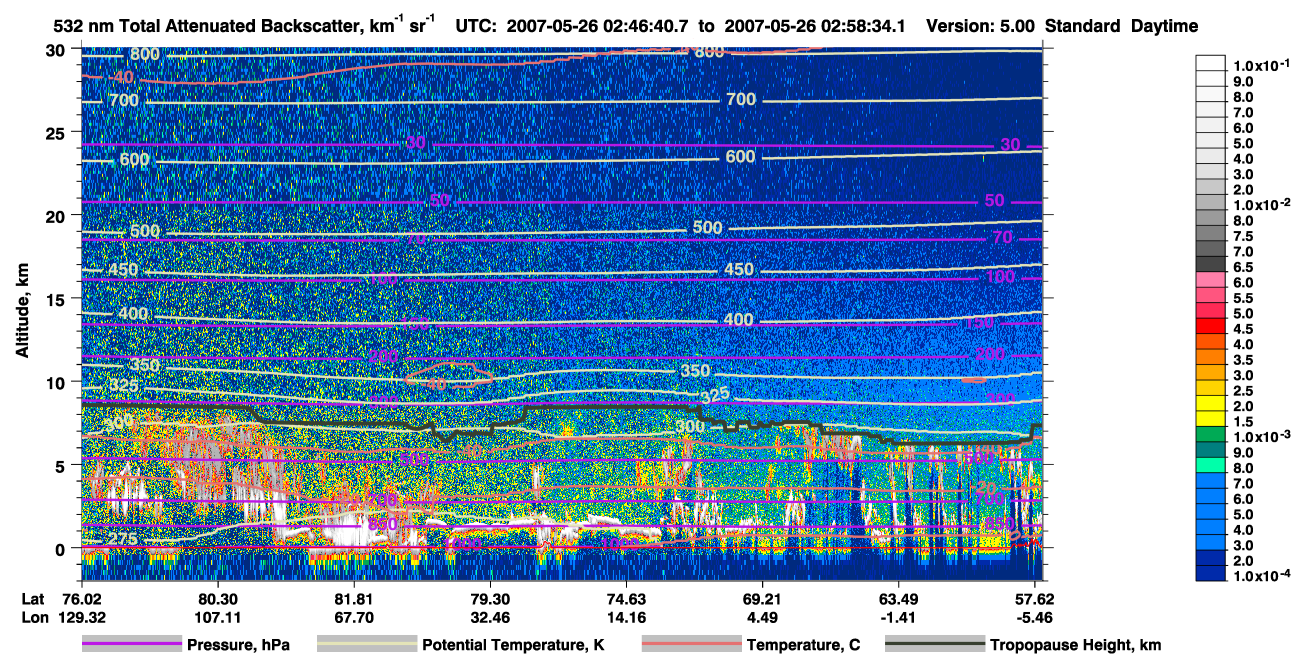Click the longitude value "4.49"
The image size is (1300, 667).
point(762,616)
